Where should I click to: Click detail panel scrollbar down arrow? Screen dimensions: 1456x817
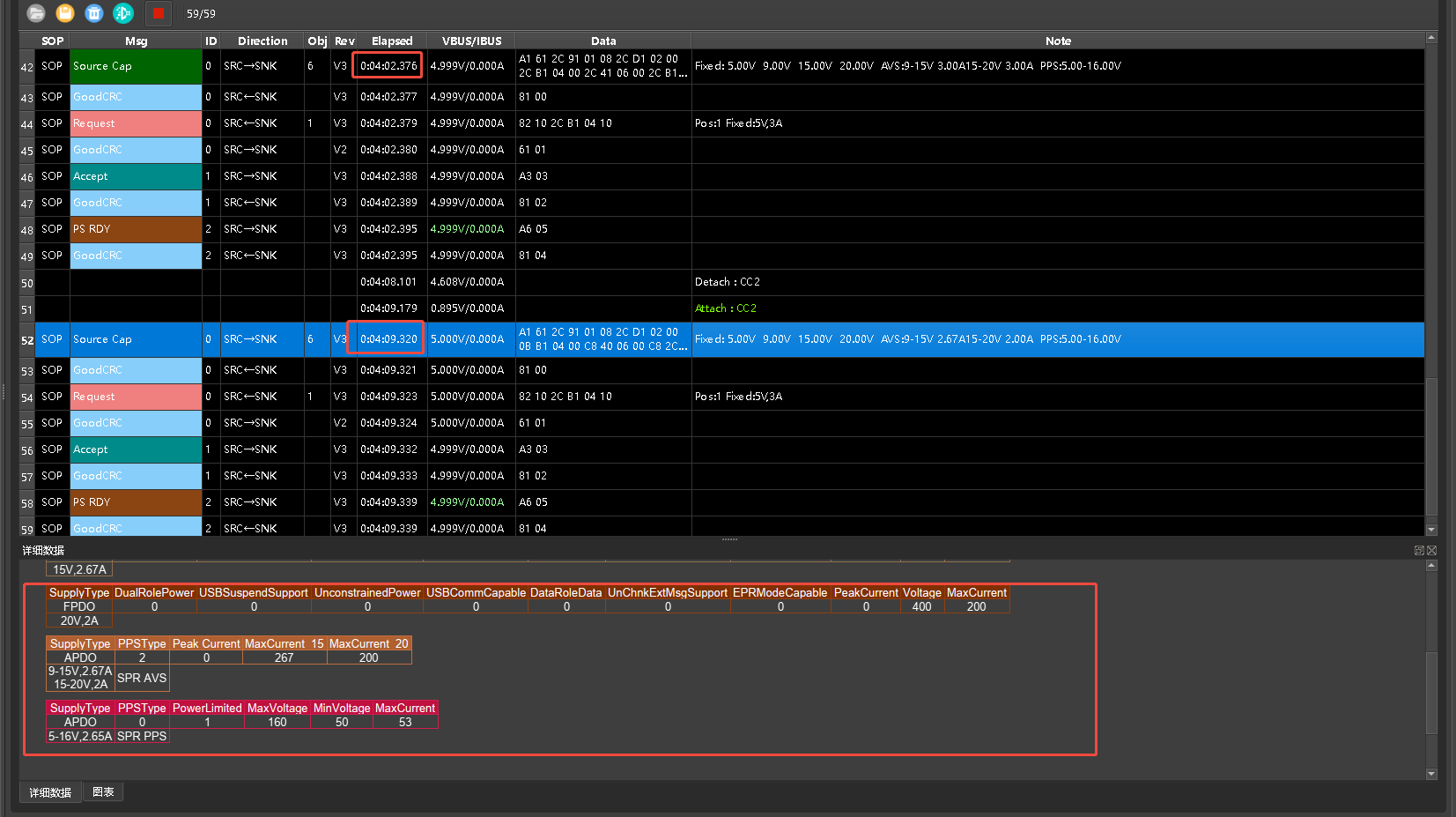pyautogui.click(x=1431, y=774)
